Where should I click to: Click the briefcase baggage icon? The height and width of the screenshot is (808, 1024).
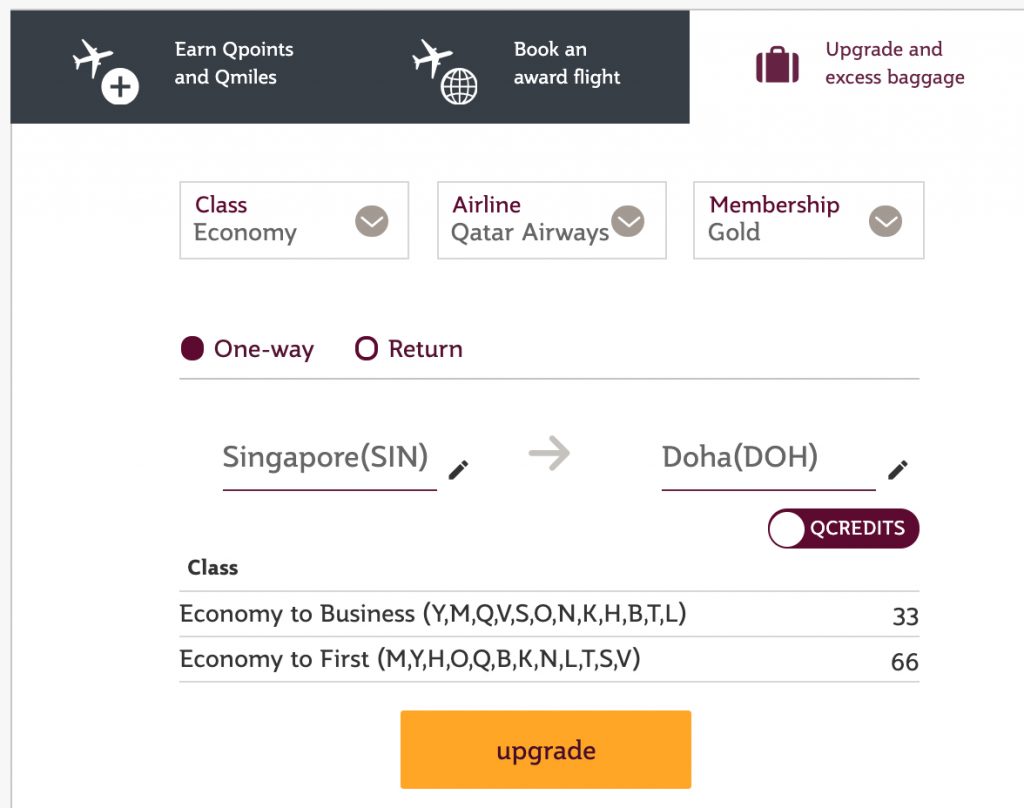point(778,65)
